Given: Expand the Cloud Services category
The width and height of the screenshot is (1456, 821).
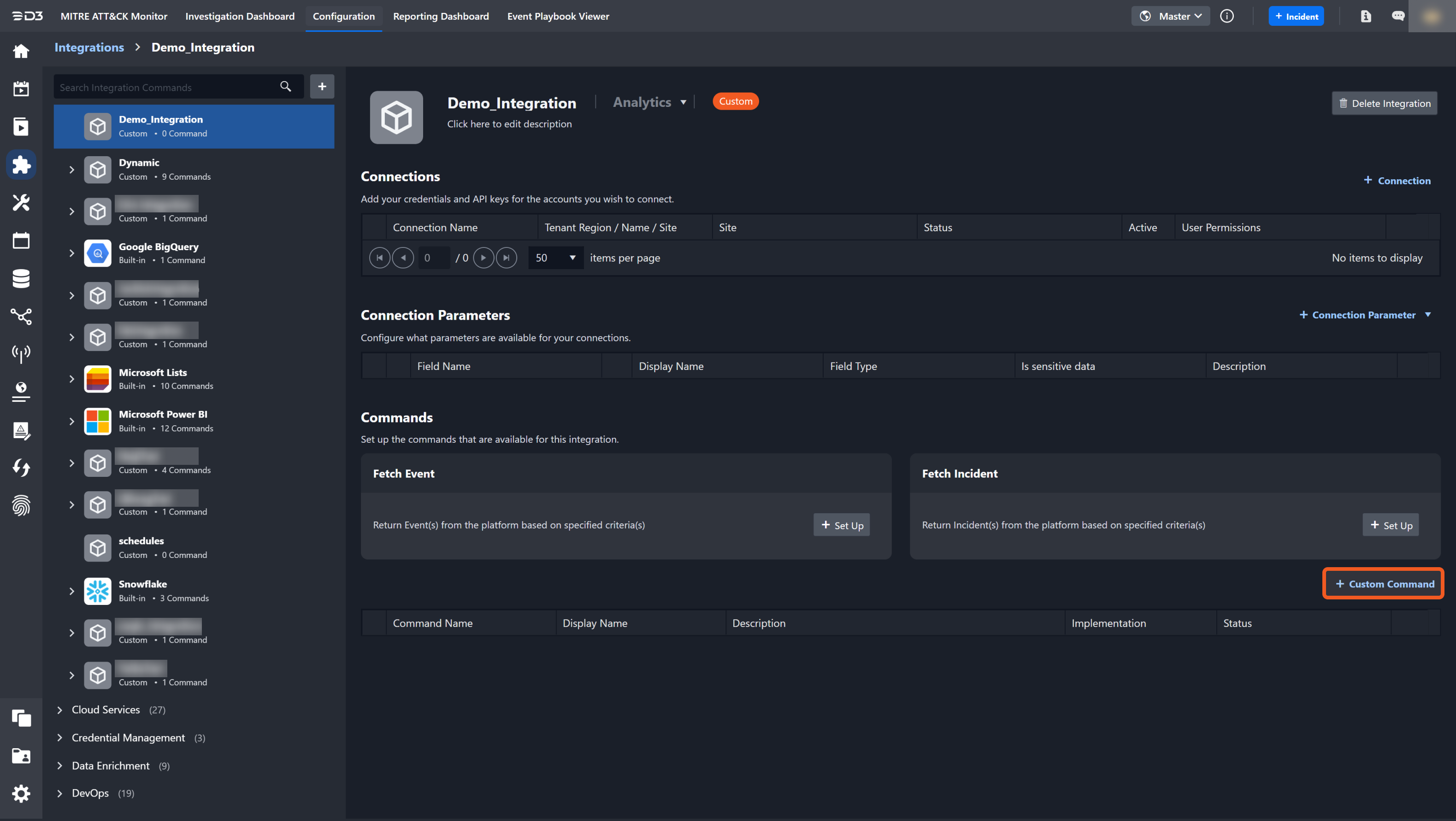Looking at the screenshot, I should tap(59, 710).
